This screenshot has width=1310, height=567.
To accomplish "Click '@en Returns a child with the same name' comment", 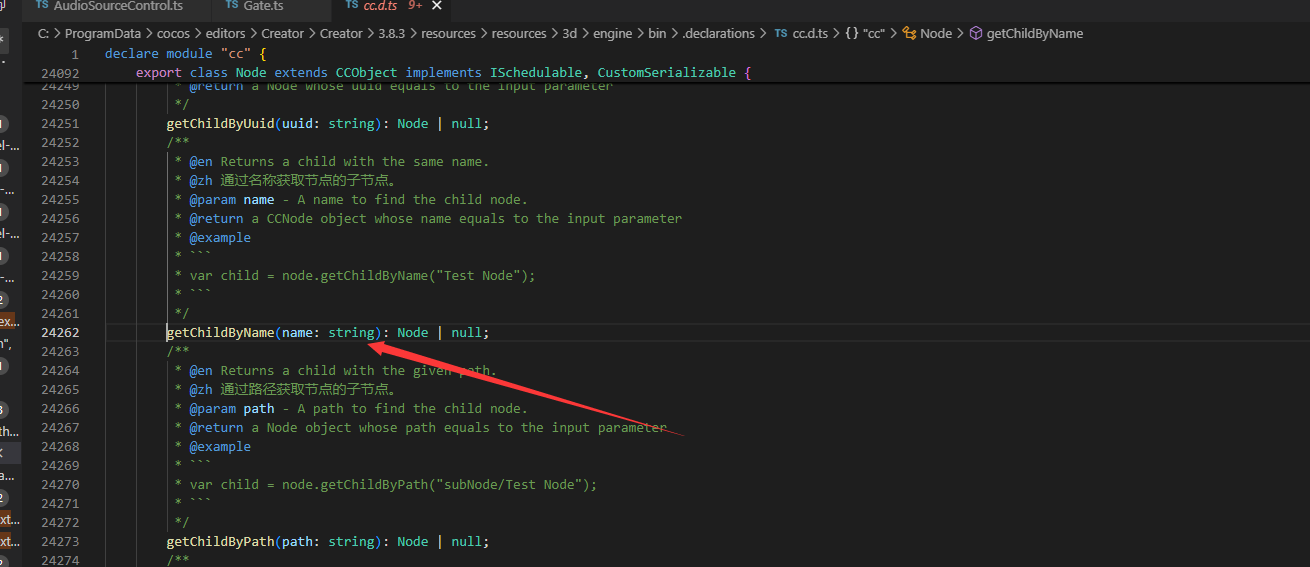I will (332, 162).
